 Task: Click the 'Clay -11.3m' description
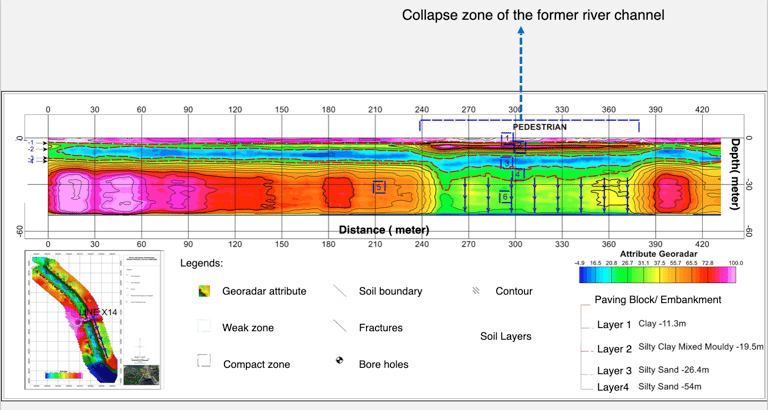click(662, 324)
